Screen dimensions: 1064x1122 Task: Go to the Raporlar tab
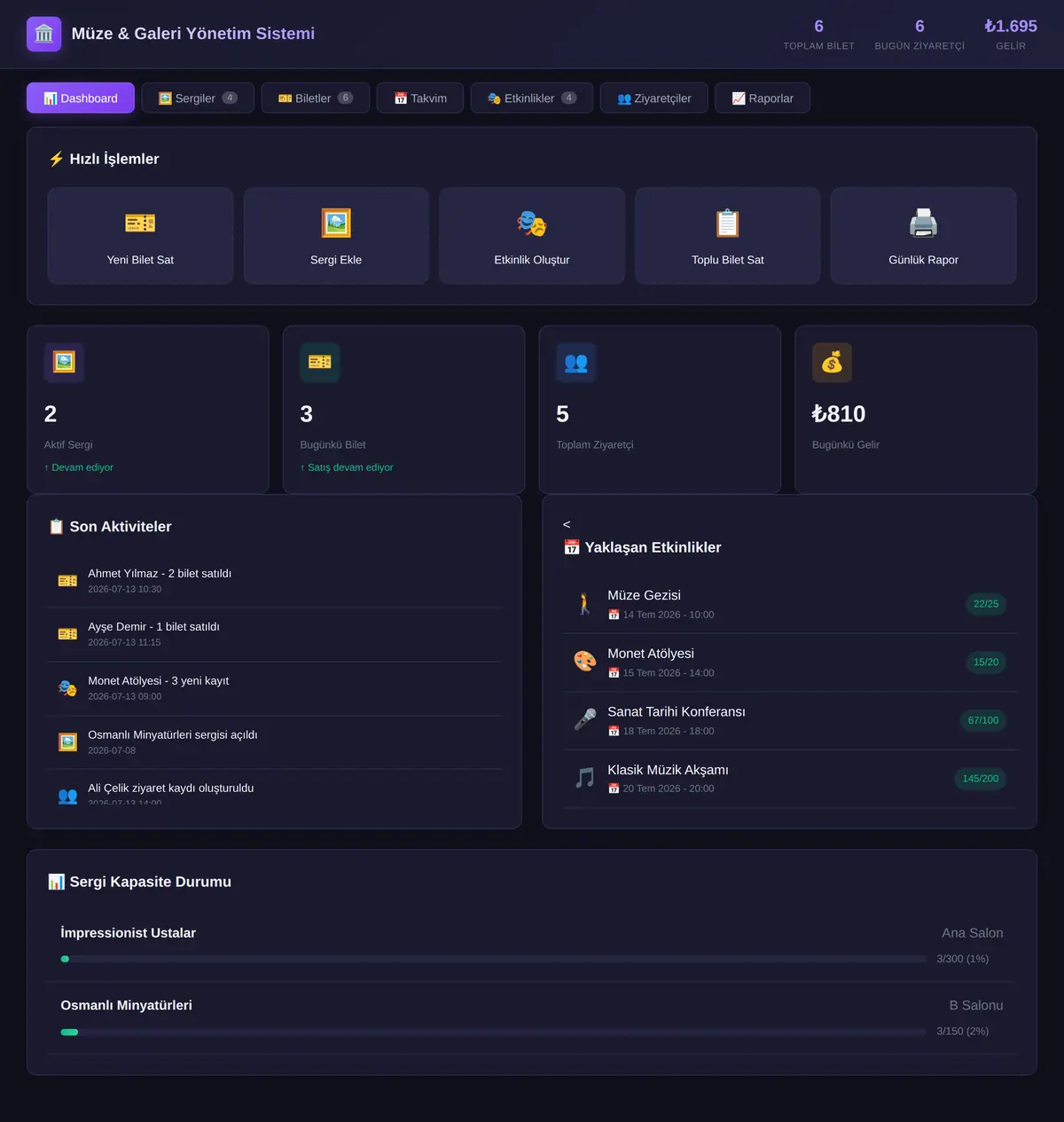763,98
